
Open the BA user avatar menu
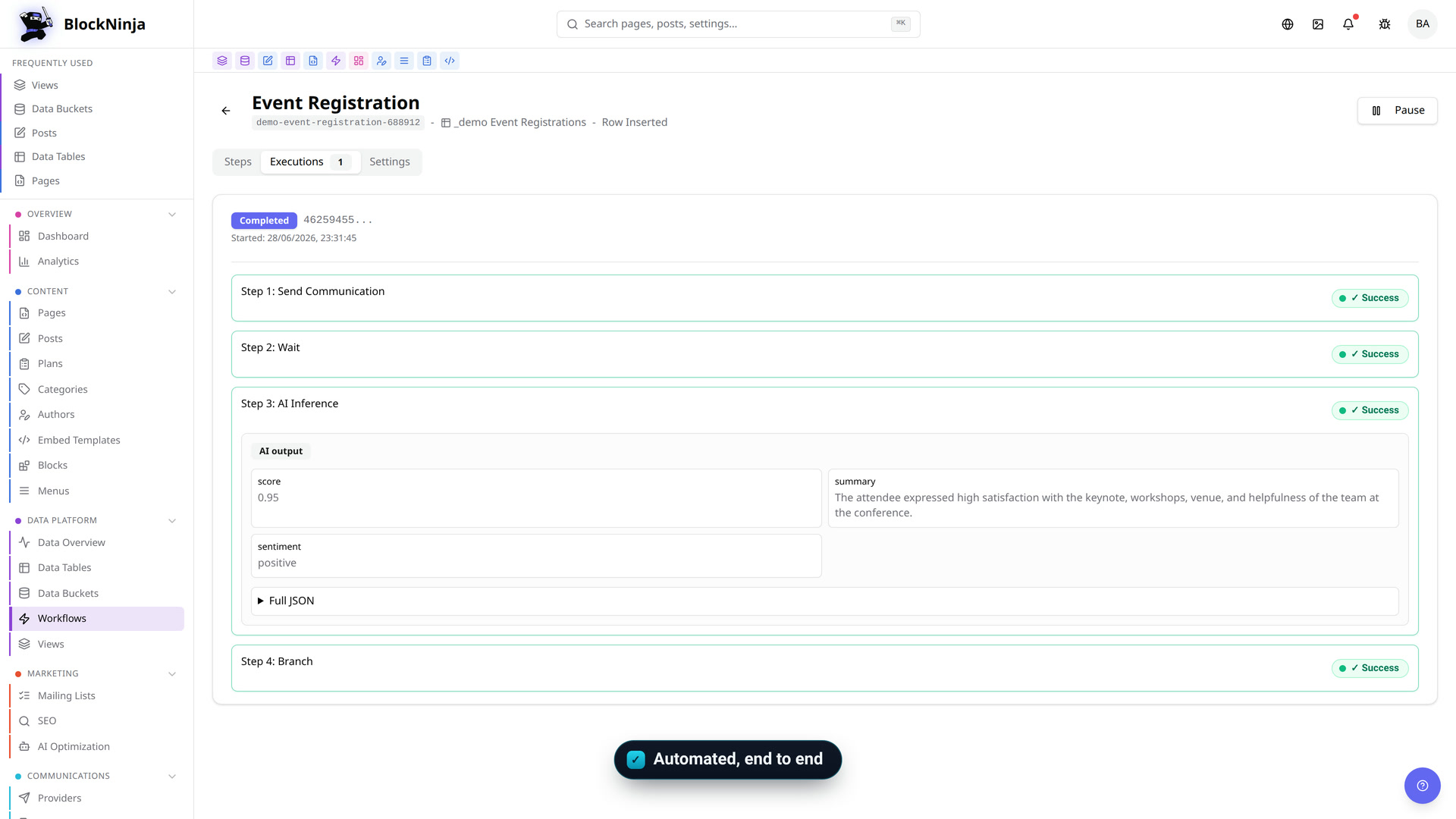(x=1423, y=24)
